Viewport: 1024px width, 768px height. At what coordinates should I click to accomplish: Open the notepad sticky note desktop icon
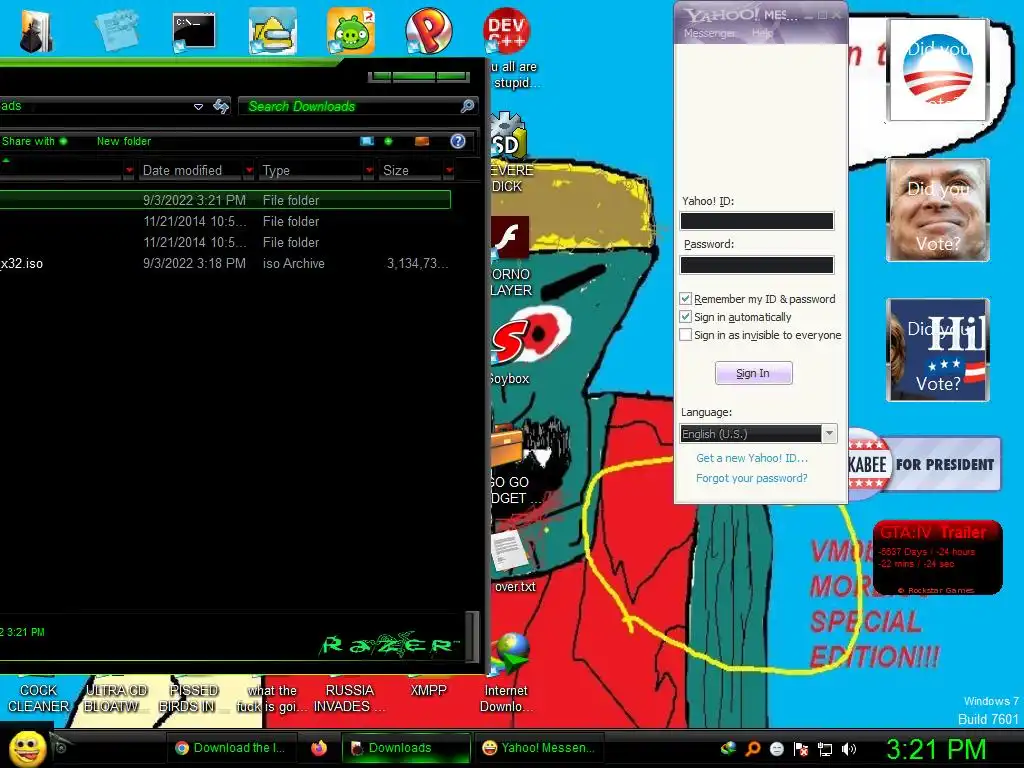(117, 31)
